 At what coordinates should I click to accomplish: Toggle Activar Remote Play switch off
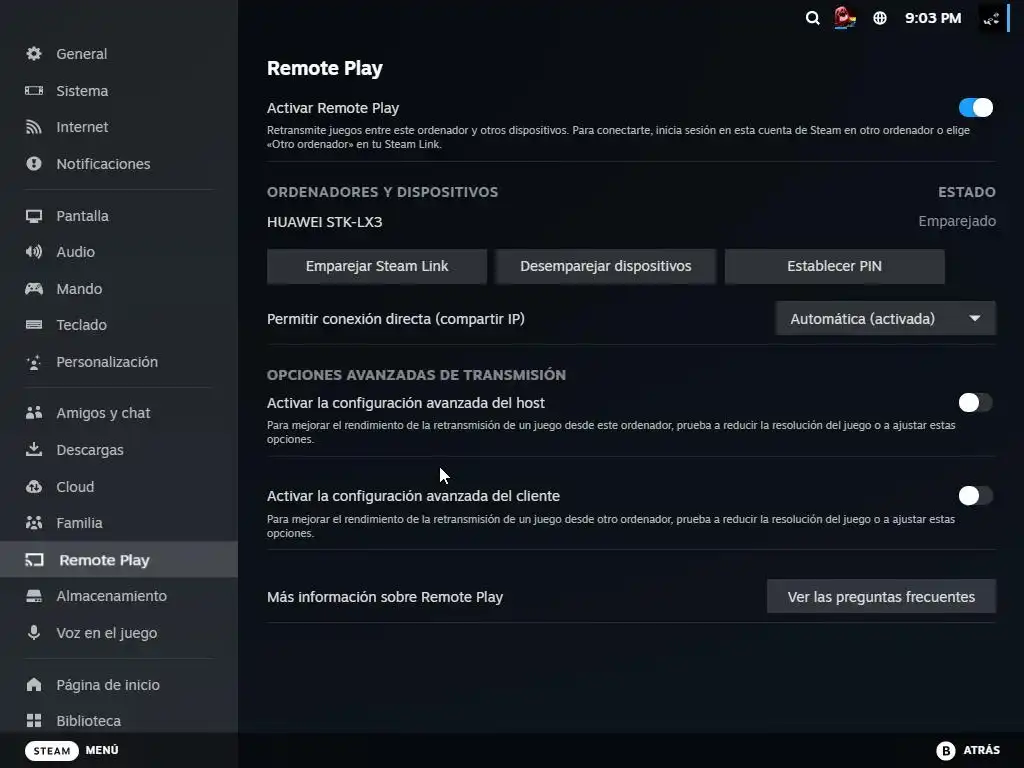[976, 108]
